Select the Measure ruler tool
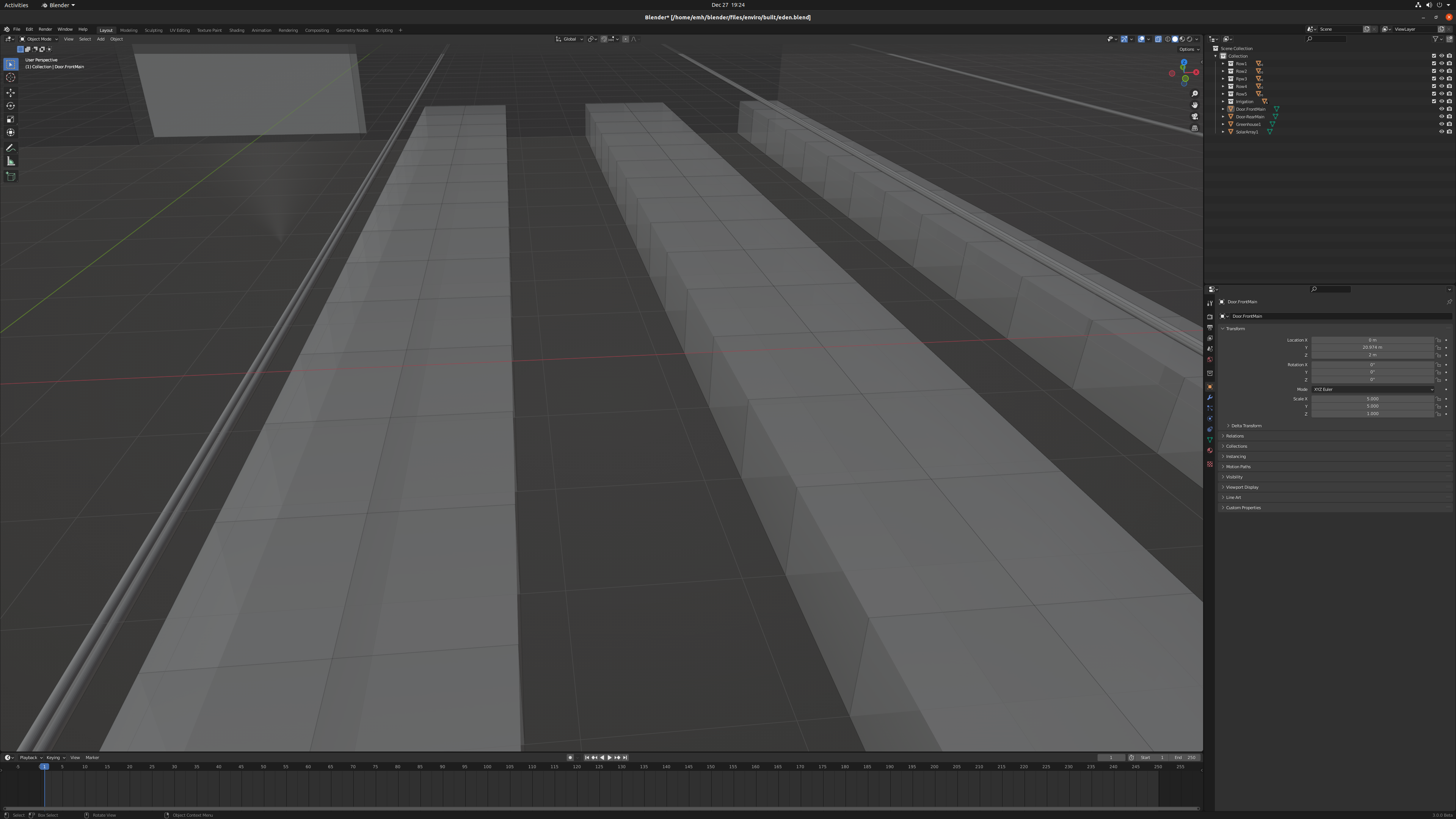 11,162
